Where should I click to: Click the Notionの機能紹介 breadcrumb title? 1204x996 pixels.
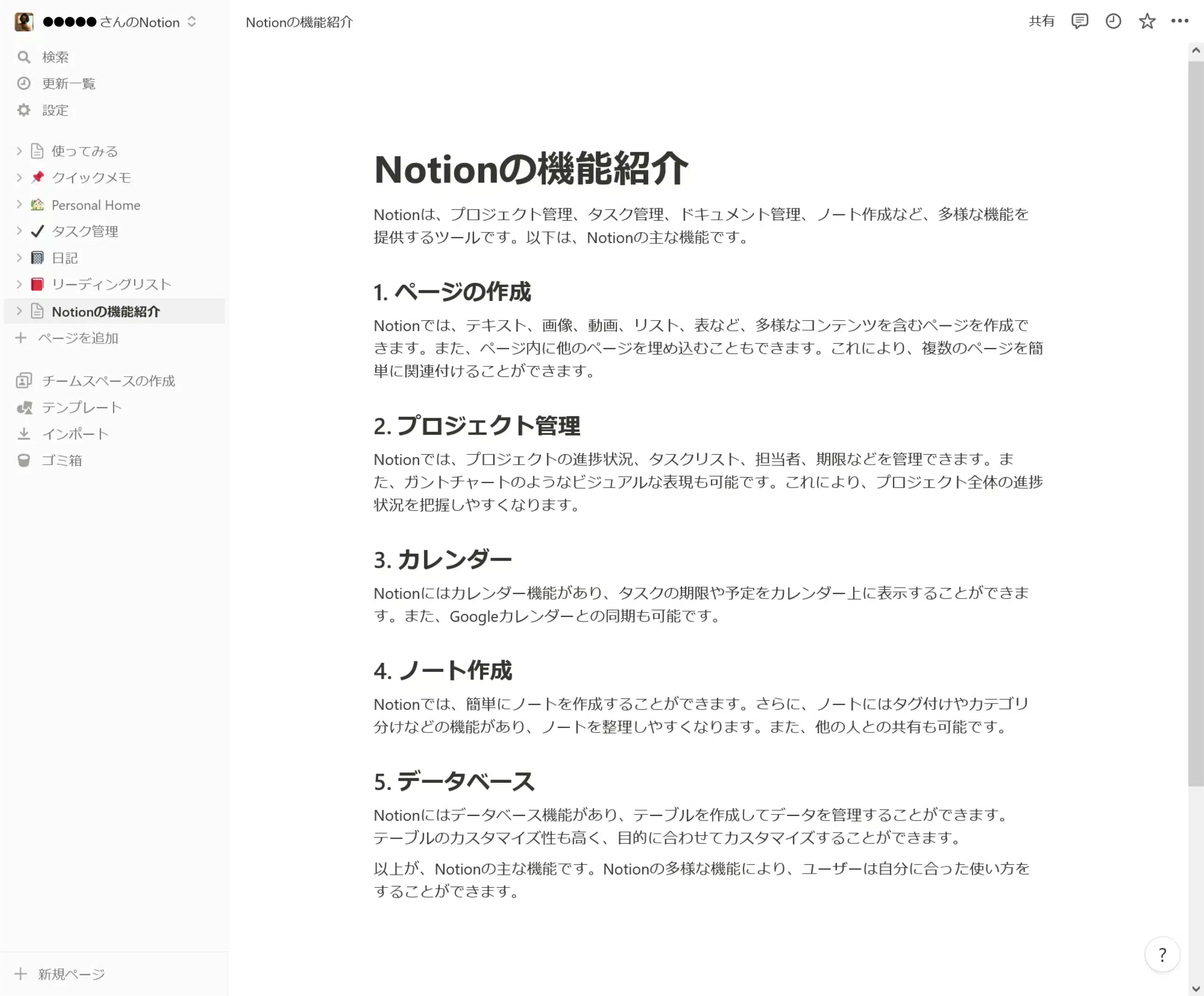(x=299, y=22)
